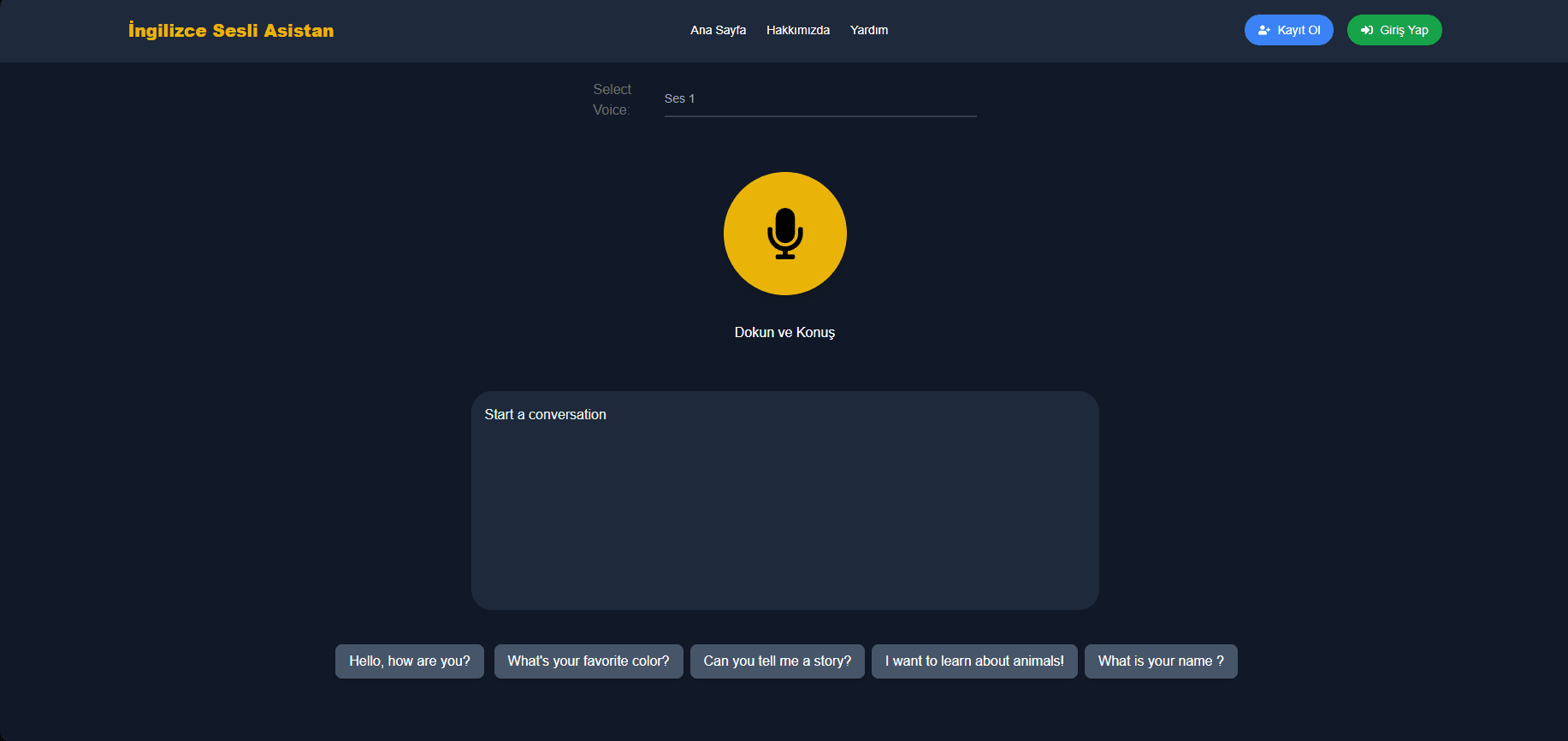The height and width of the screenshot is (741, 1568).
Task: Click the İngilizce Sesli Asistan logo
Action: pyautogui.click(x=231, y=30)
